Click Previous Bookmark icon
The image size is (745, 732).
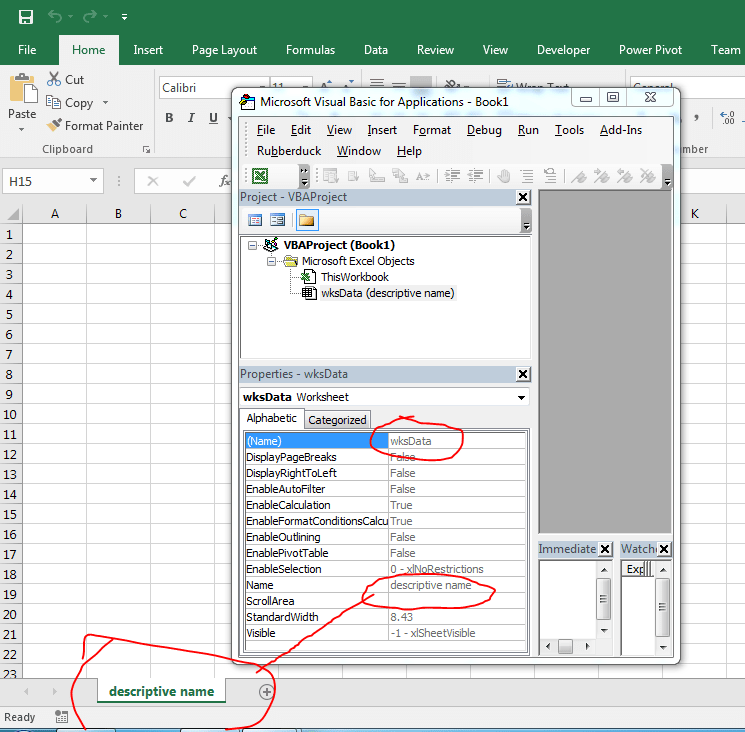(x=624, y=176)
